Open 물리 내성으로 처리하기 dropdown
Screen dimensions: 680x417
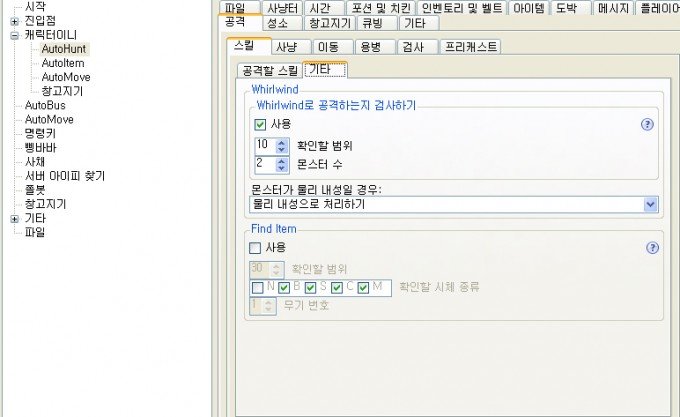pos(650,204)
